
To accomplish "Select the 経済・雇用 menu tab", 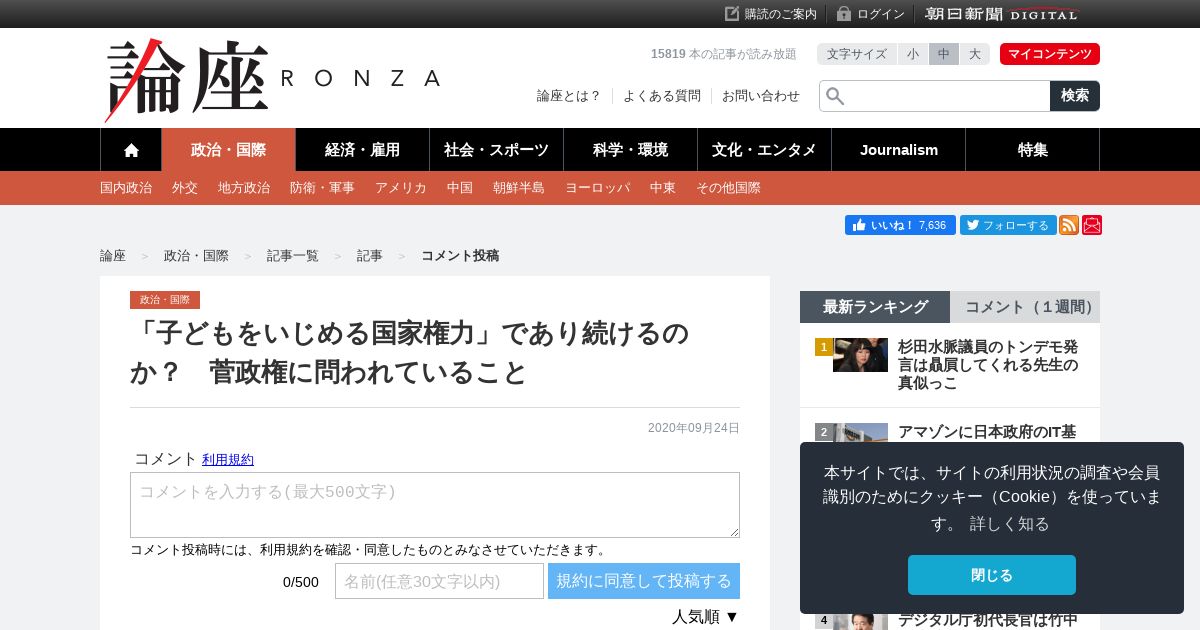I will (x=363, y=150).
